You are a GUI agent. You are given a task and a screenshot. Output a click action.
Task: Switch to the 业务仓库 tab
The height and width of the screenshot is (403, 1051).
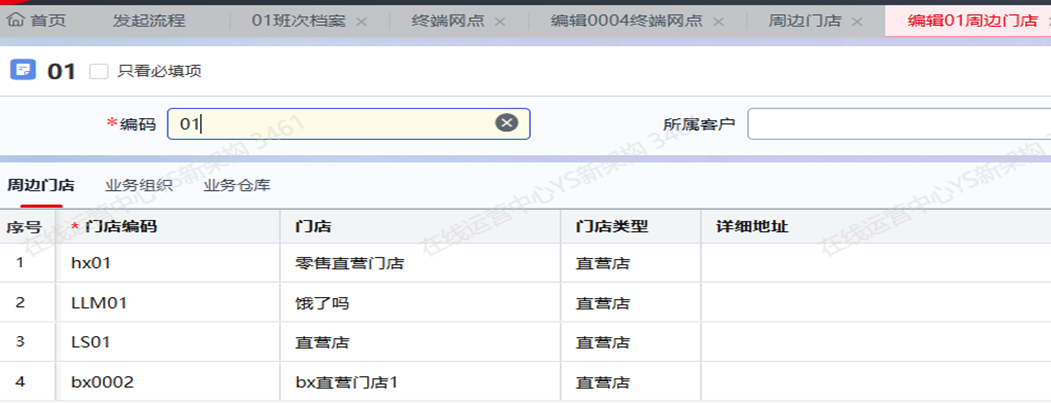click(236, 185)
